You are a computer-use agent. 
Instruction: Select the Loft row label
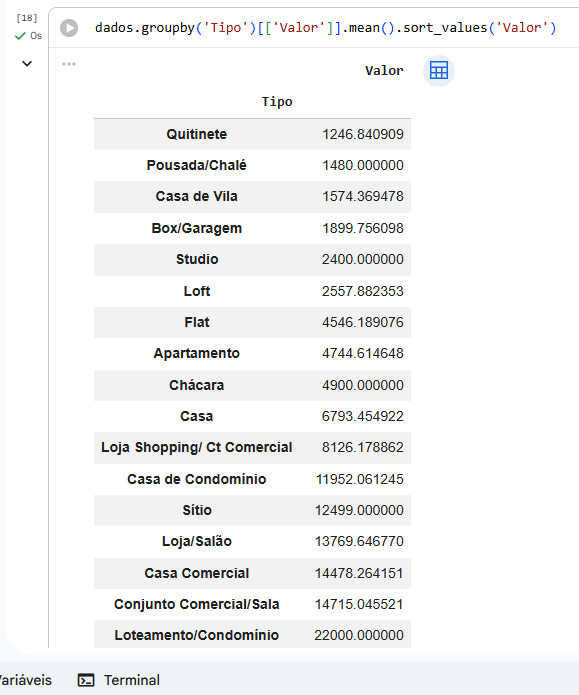click(197, 291)
